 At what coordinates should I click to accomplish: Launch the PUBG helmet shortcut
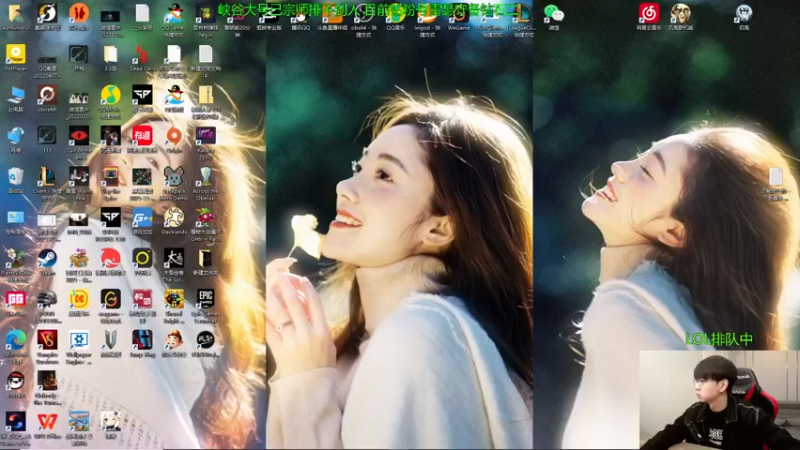[47, 299]
